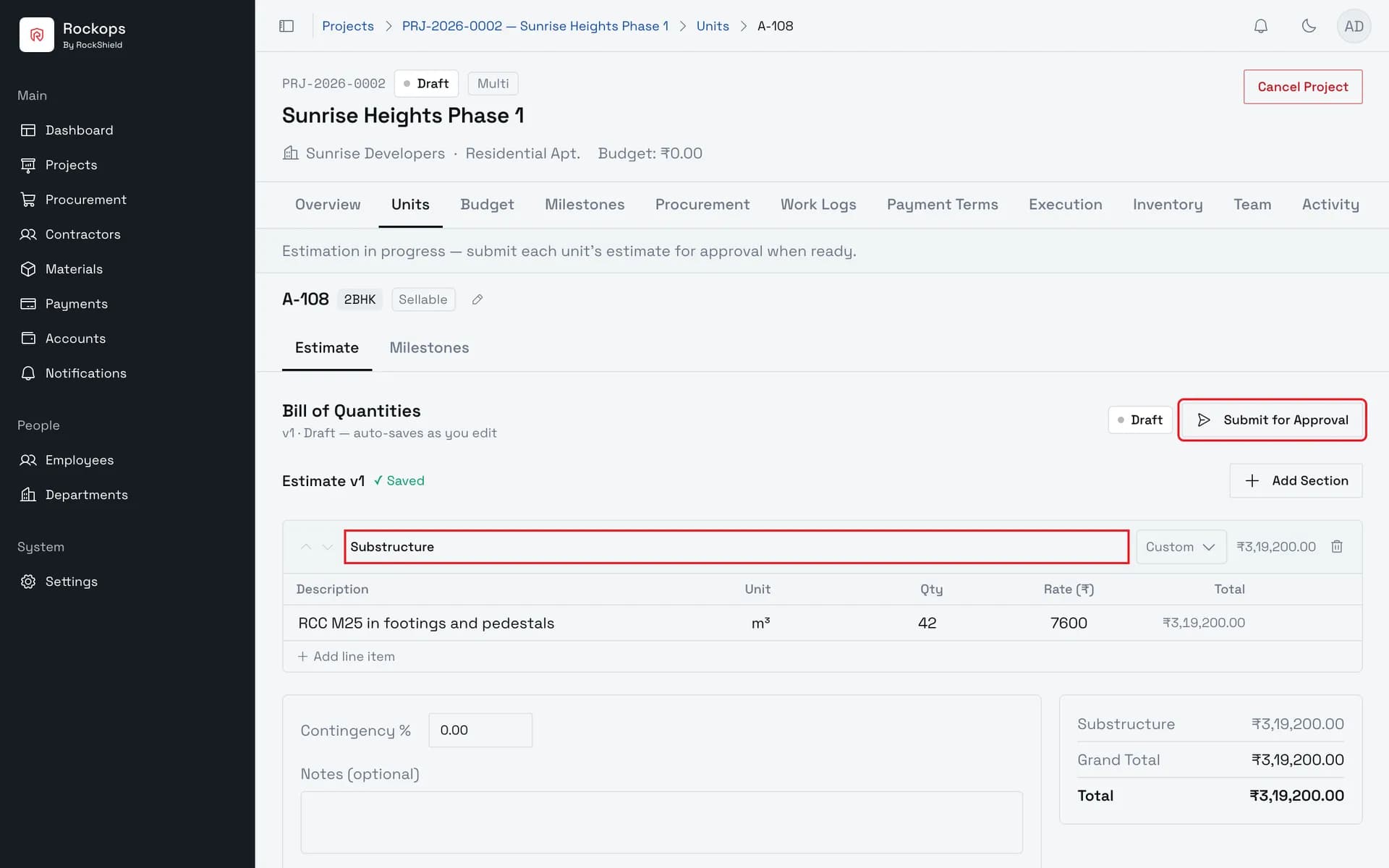The image size is (1389, 868).
Task: Switch to Work Logs tab
Action: (818, 205)
